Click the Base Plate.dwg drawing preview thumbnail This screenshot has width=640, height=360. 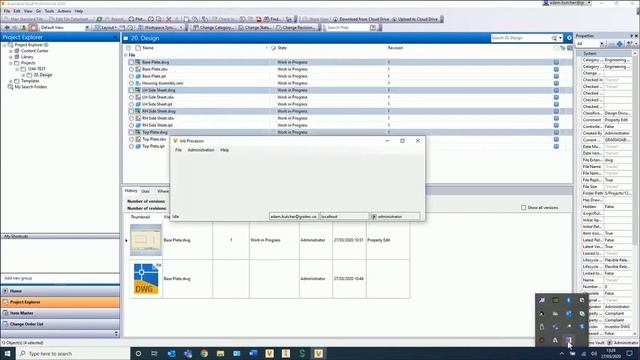(146, 240)
